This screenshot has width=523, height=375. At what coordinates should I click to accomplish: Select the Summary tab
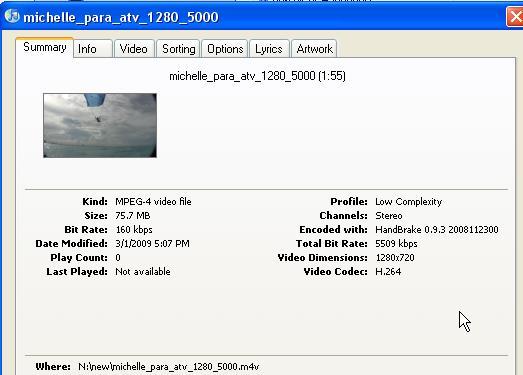[44, 48]
